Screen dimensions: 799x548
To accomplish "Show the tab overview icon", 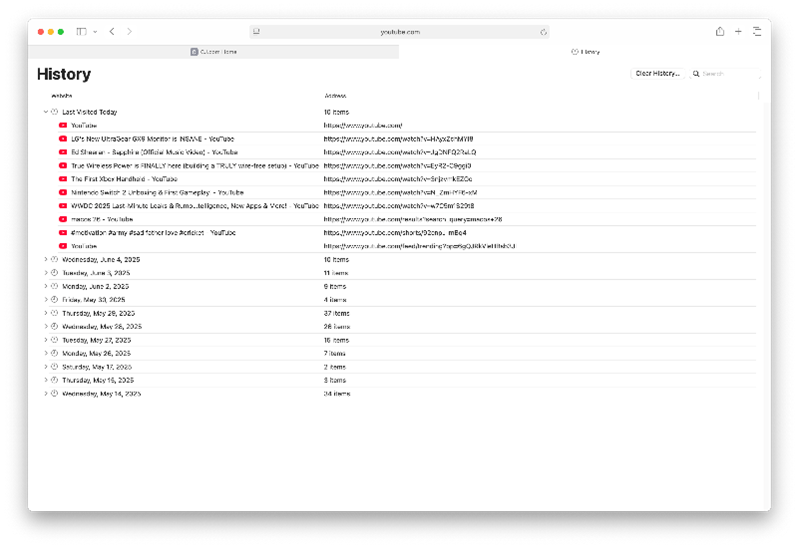I will coord(757,32).
